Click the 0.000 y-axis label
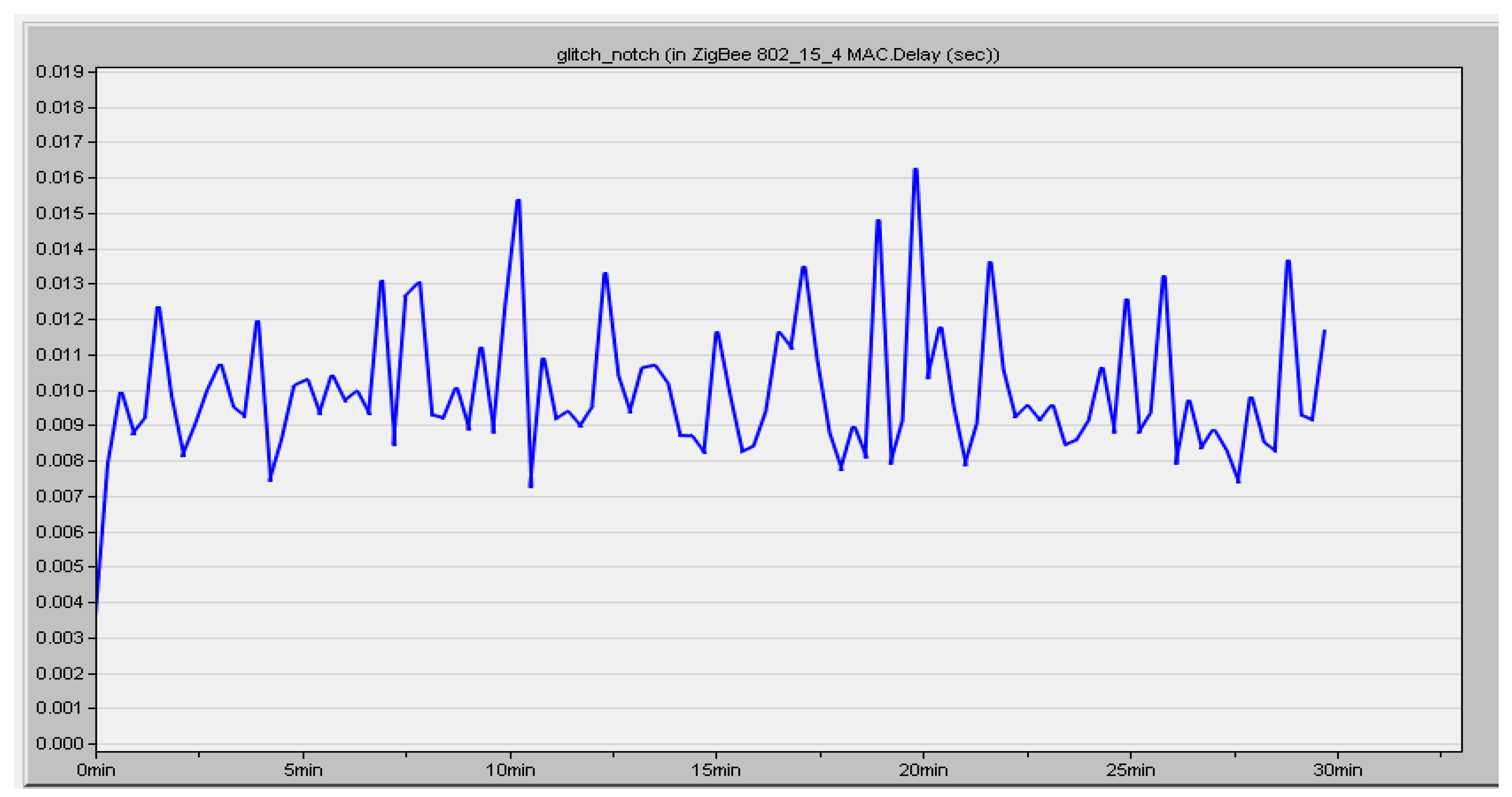Screen dimensions: 1512x797 point(59,744)
